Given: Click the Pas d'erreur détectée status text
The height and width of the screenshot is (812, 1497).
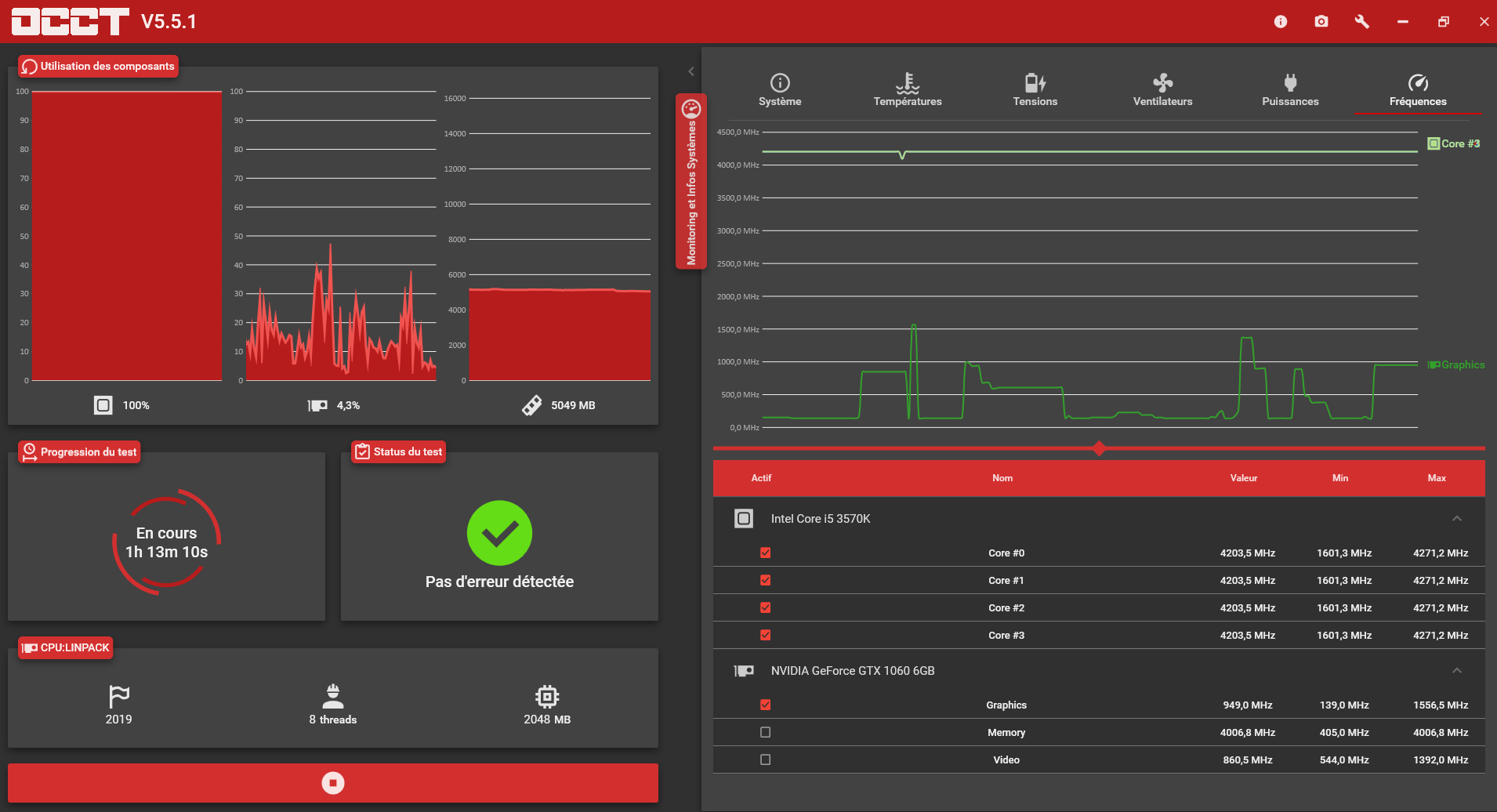Looking at the screenshot, I should pyautogui.click(x=499, y=582).
